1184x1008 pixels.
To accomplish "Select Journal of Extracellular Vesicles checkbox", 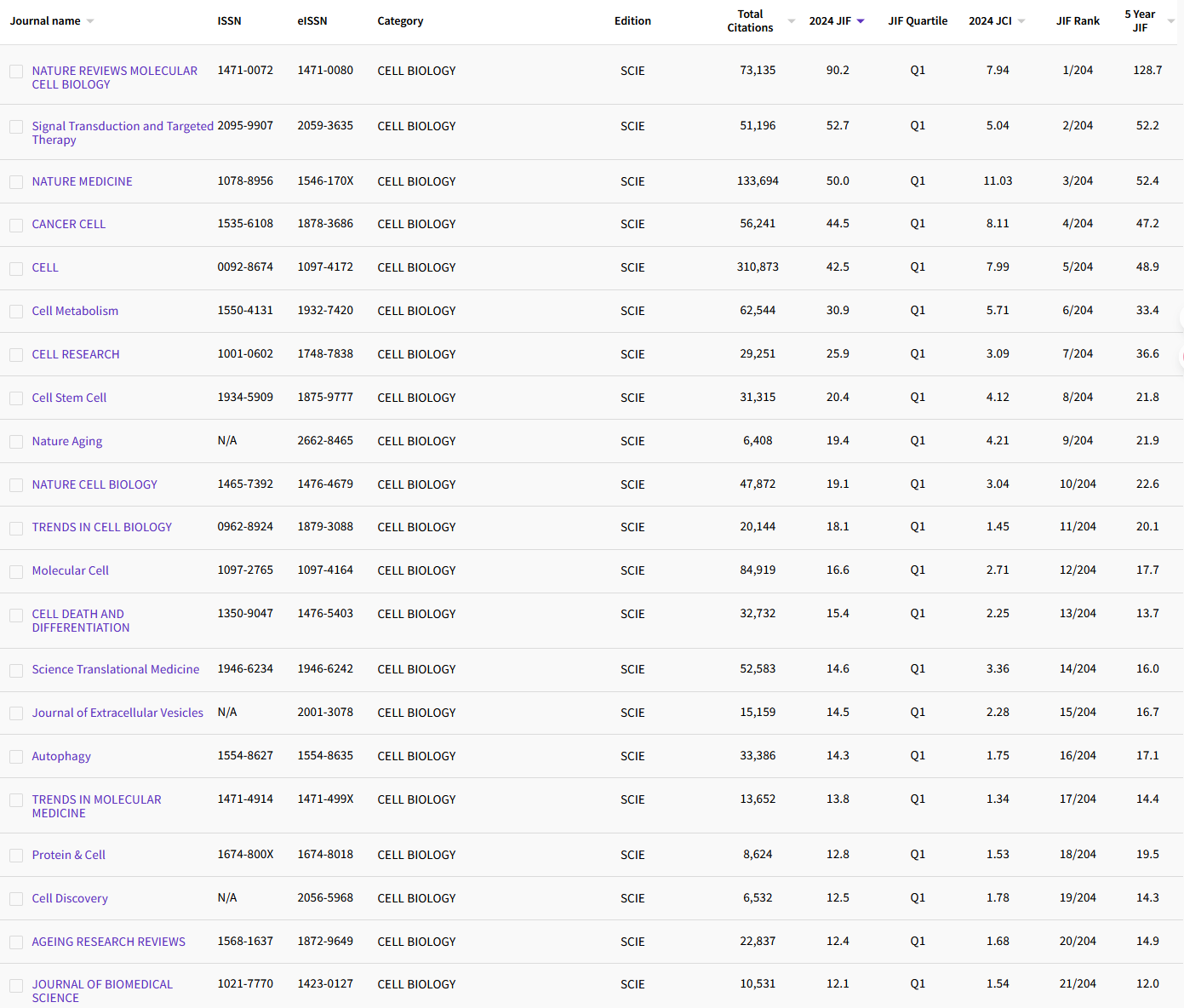I will coord(16,713).
